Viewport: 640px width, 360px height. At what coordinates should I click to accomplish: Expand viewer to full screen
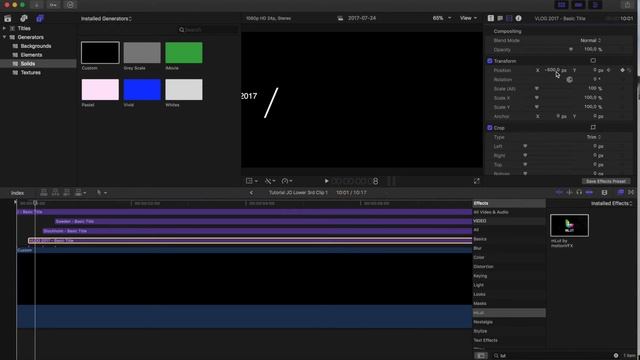[x=476, y=181]
